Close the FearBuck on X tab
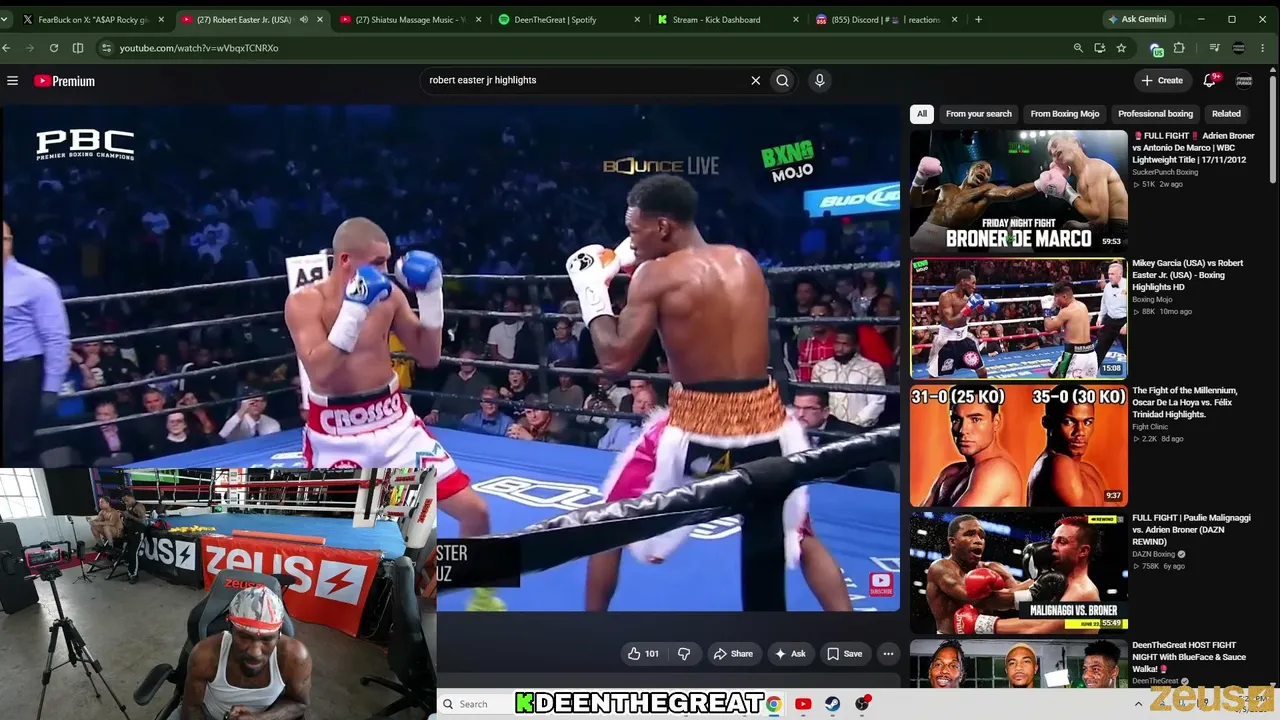Image resolution: width=1280 pixels, height=720 pixels. pyautogui.click(x=160, y=19)
